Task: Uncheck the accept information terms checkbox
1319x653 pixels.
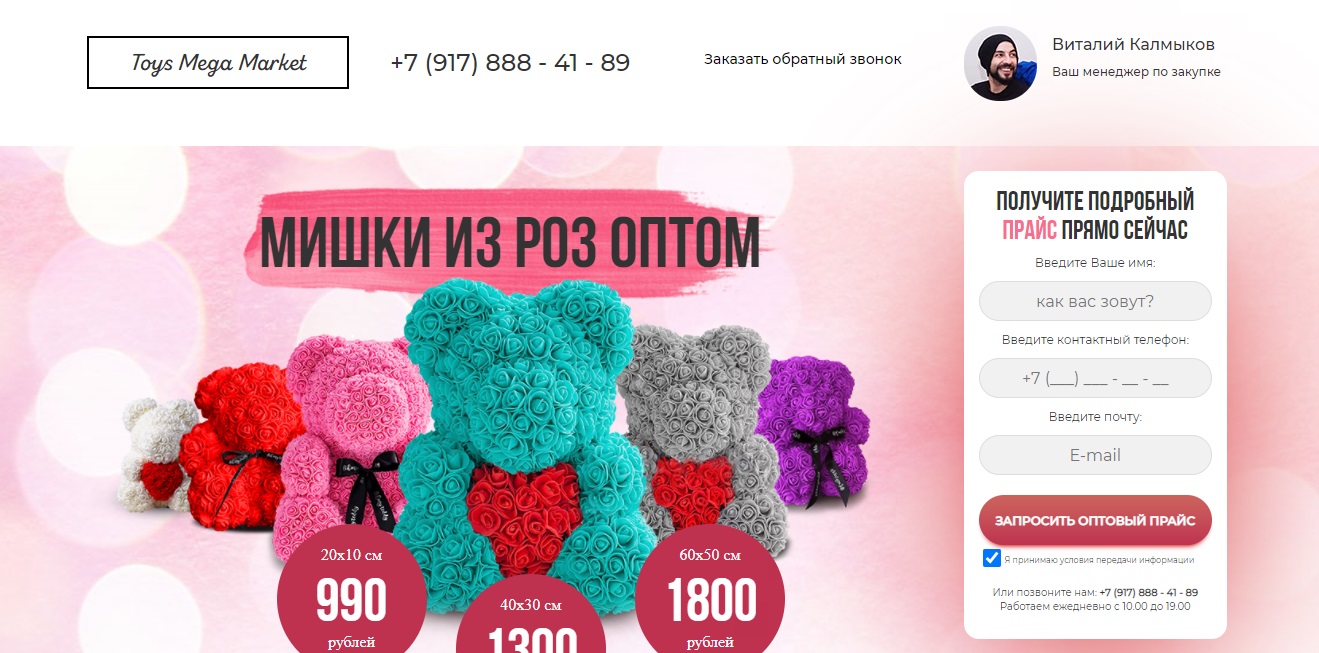Action: pyautogui.click(x=992, y=558)
